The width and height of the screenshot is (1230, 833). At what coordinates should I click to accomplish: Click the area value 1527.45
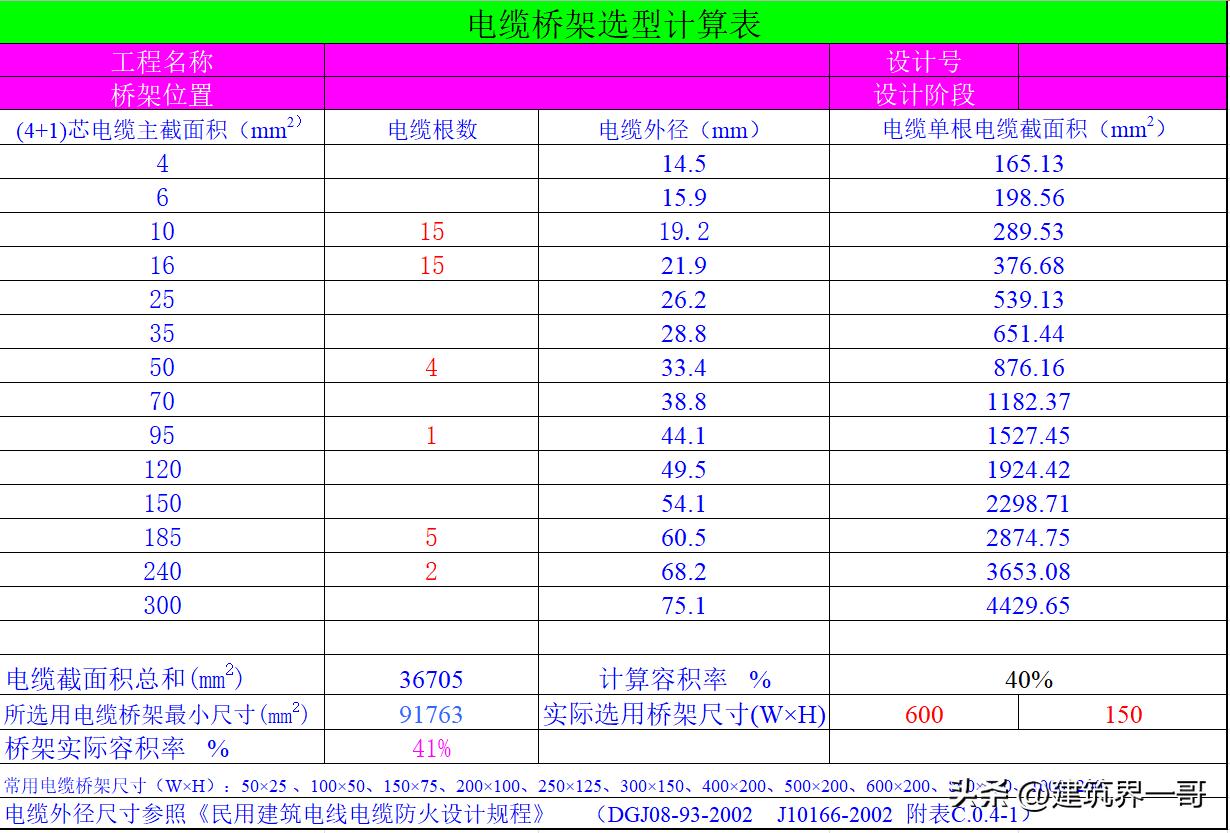1029,435
